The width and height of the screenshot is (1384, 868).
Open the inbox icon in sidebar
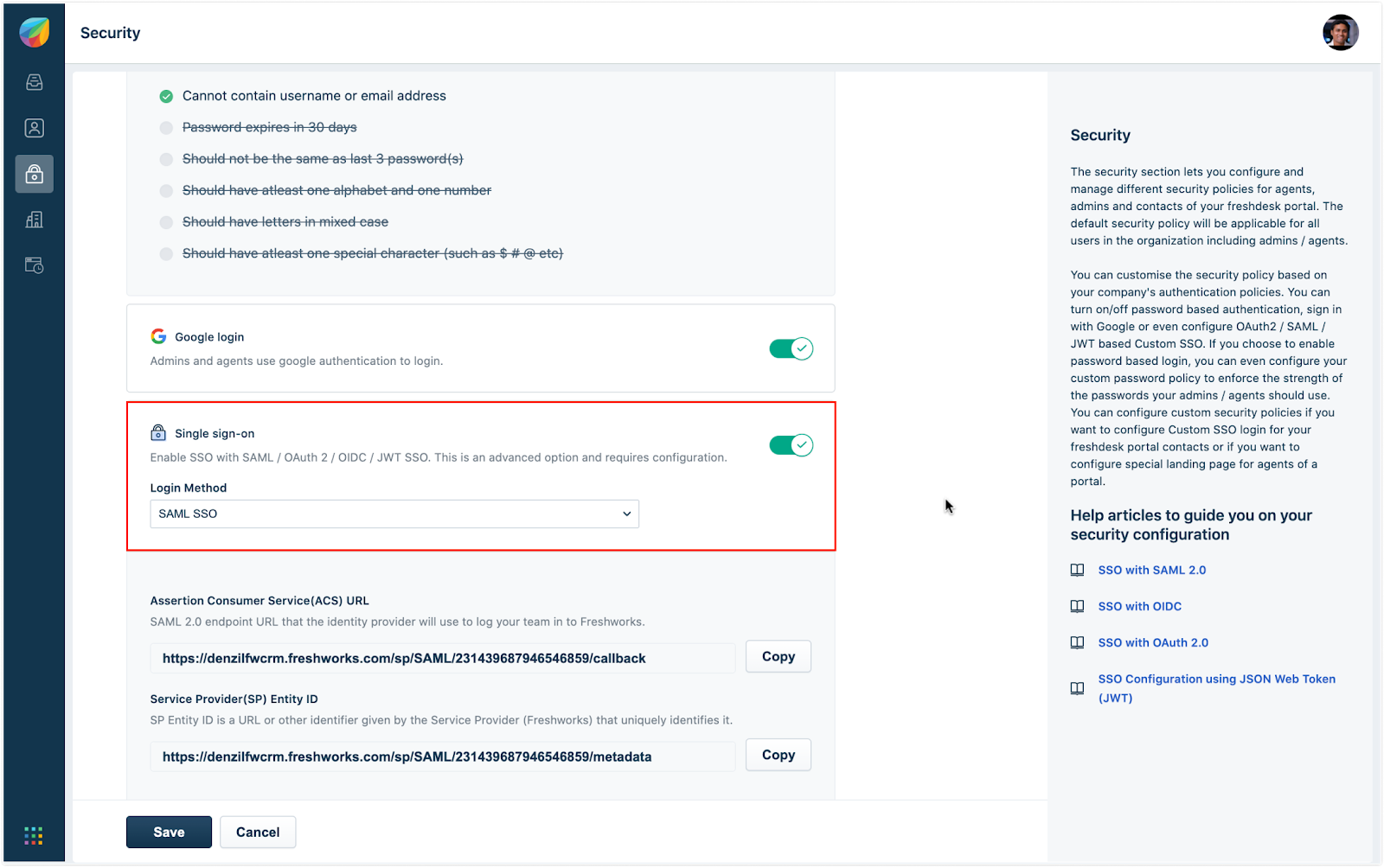click(35, 82)
